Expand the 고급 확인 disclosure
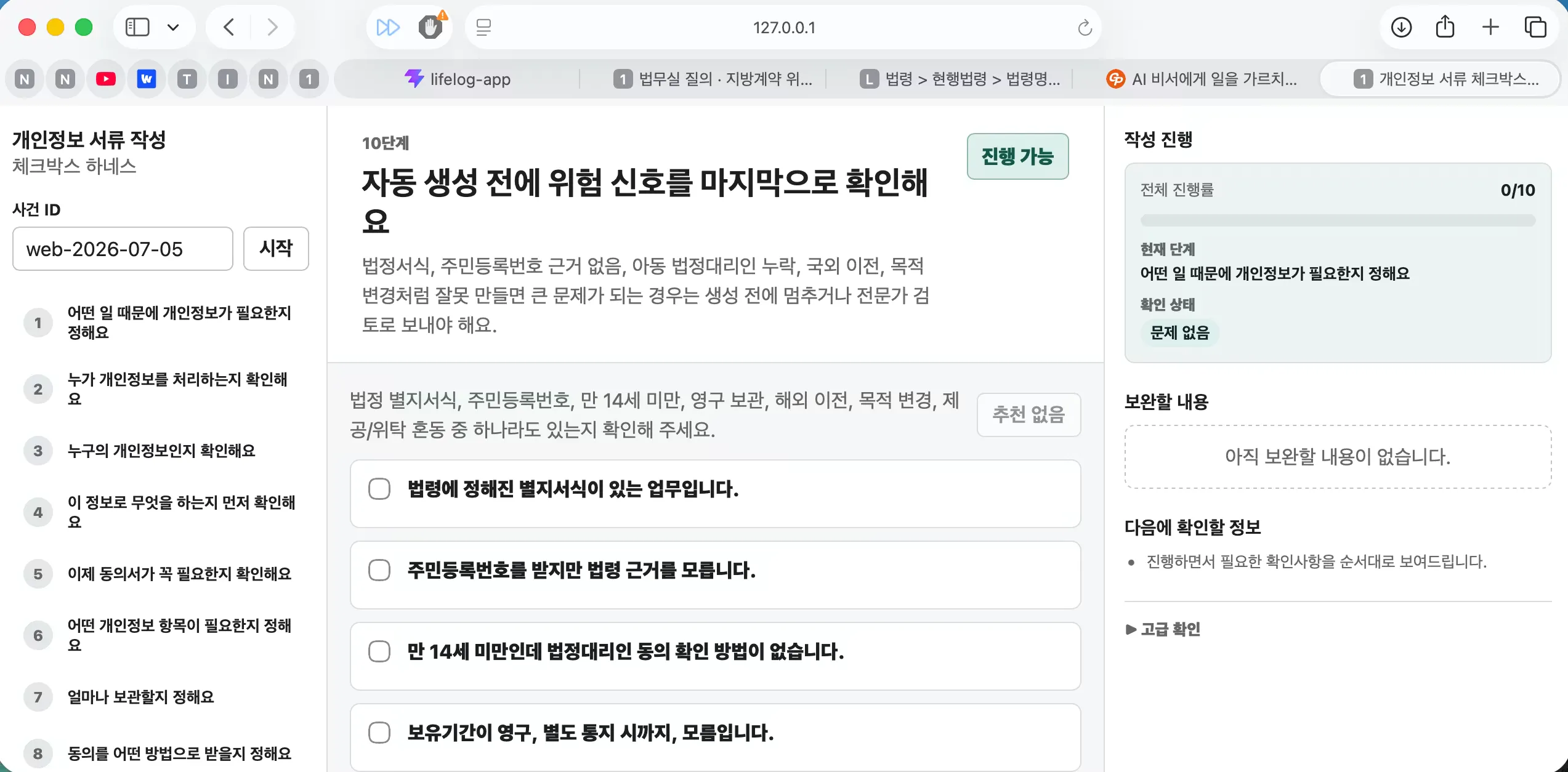Viewport: 1568px width, 772px height. click(x=1163, y=629)
